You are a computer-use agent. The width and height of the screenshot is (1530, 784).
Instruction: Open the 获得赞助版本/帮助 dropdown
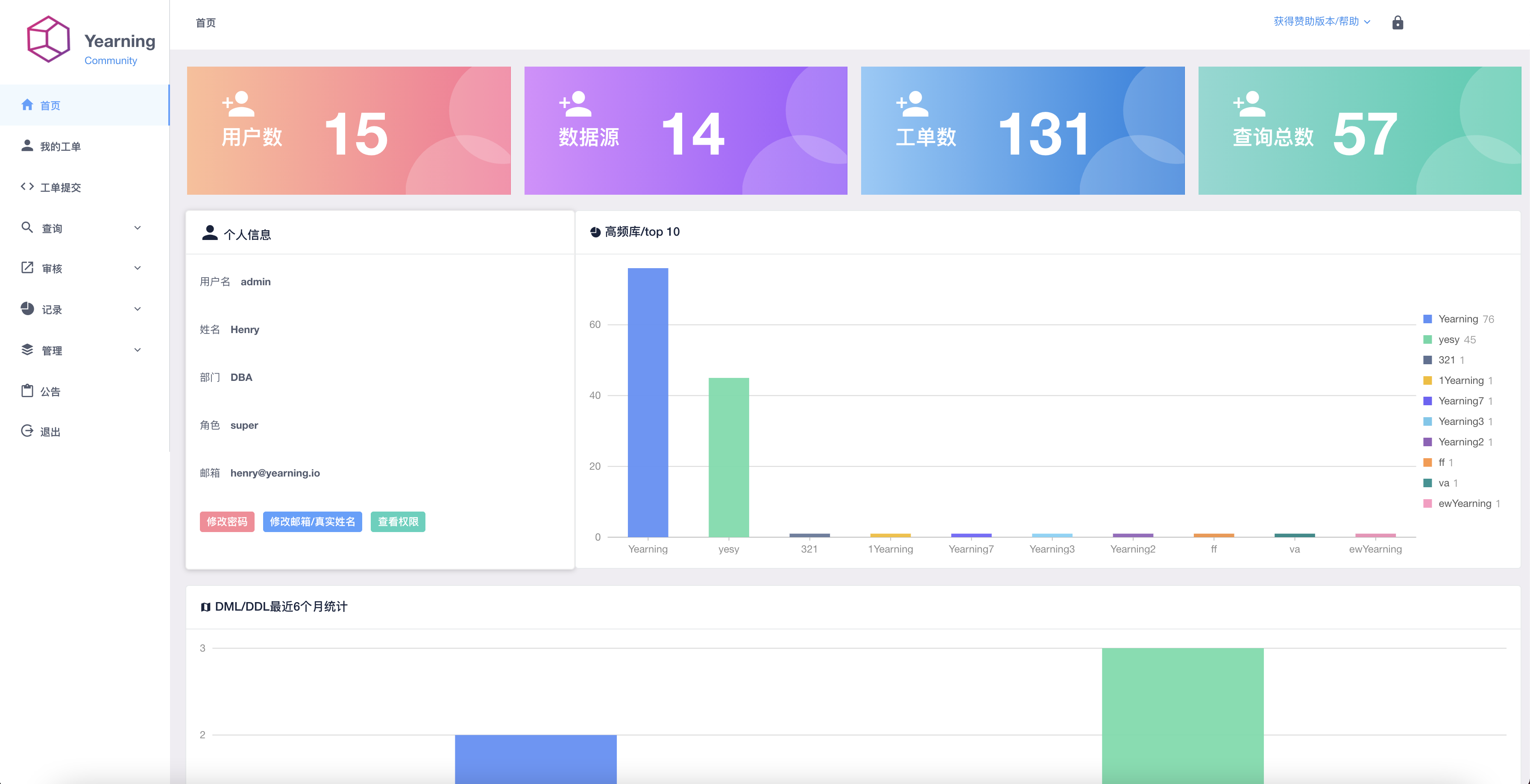coord(1322,21)
